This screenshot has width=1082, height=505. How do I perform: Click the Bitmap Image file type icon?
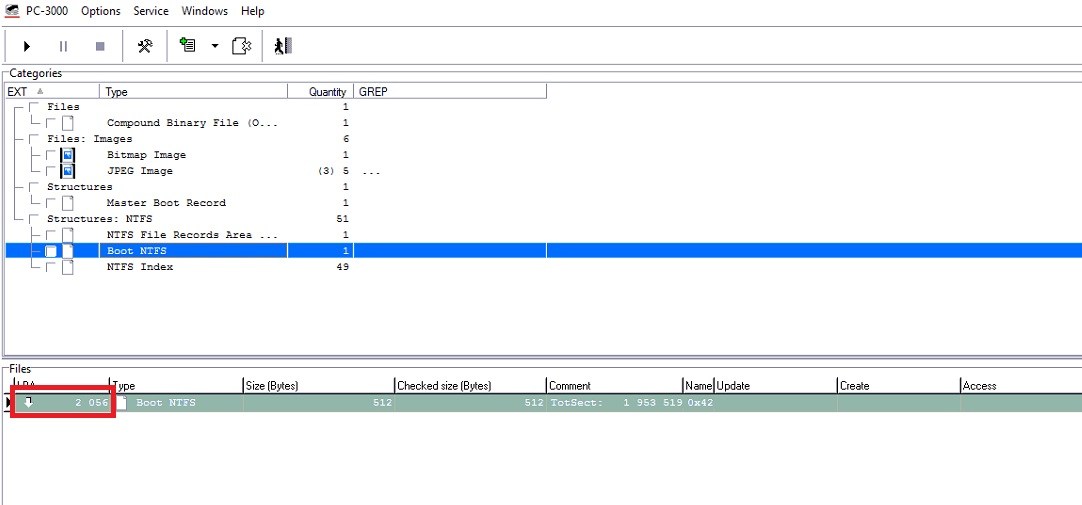click(x=68, y=155)
